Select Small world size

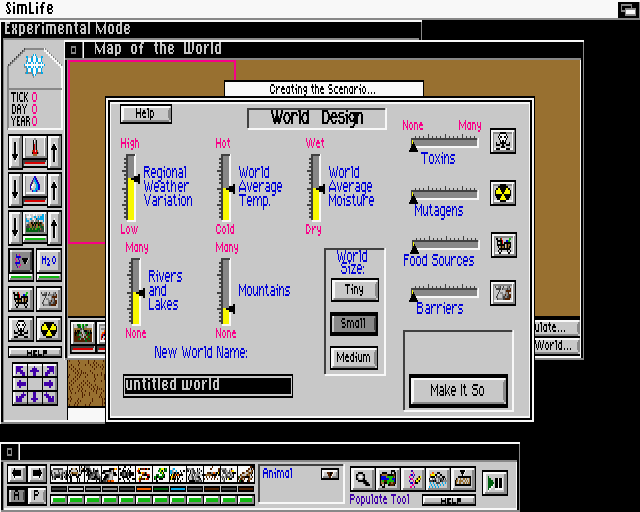pos(353,324)
